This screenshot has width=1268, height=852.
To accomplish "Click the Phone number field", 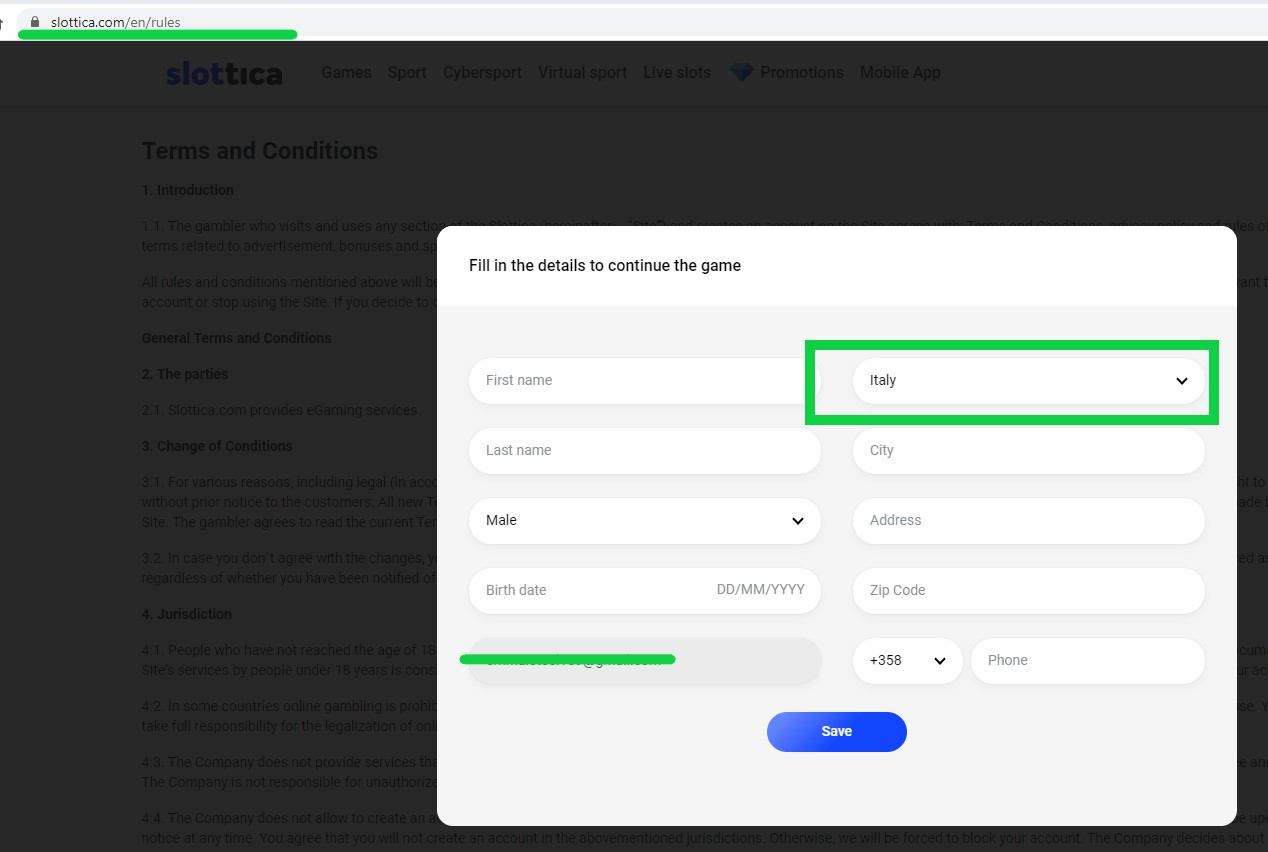I will coord(1087,661).
